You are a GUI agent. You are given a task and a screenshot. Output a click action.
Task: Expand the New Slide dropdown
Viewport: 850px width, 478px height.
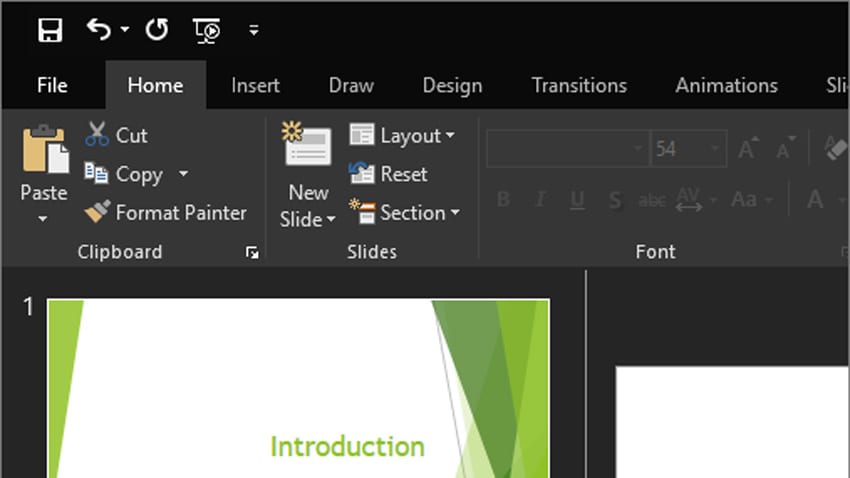(x=331, y=219)
